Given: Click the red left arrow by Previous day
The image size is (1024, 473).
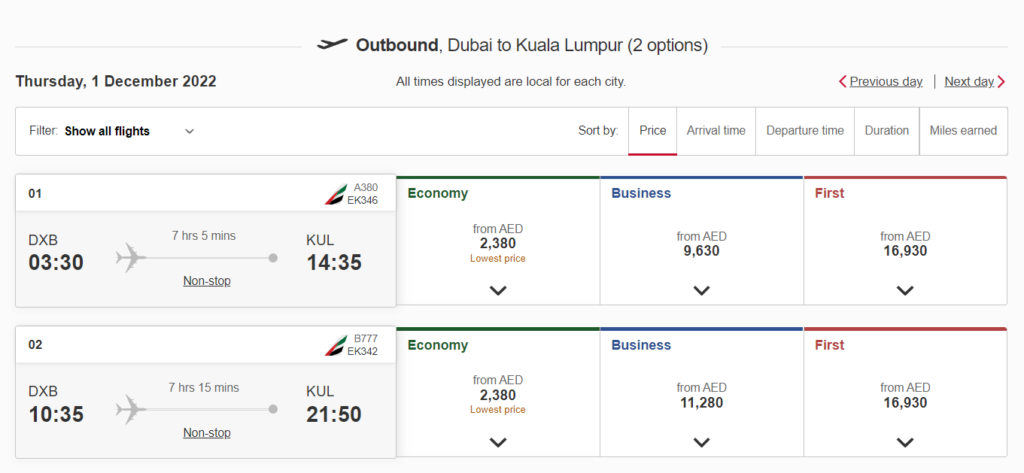Looking at the screenshot, I should coord(842,82).
